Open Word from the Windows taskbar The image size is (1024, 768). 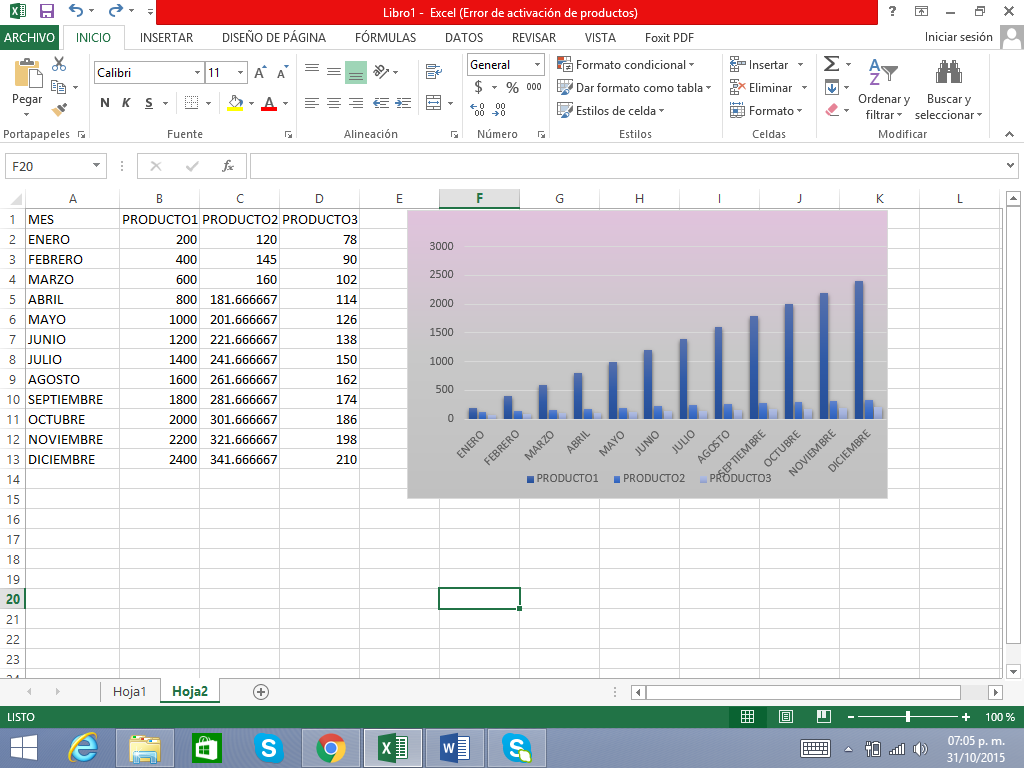(x=454, y=747)
